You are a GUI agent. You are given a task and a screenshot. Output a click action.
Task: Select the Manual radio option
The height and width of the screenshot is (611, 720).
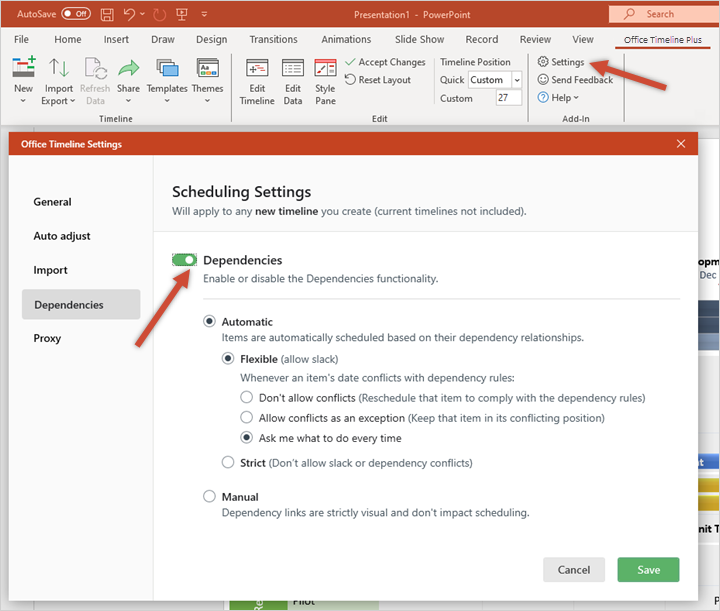(x=209, y=497)
